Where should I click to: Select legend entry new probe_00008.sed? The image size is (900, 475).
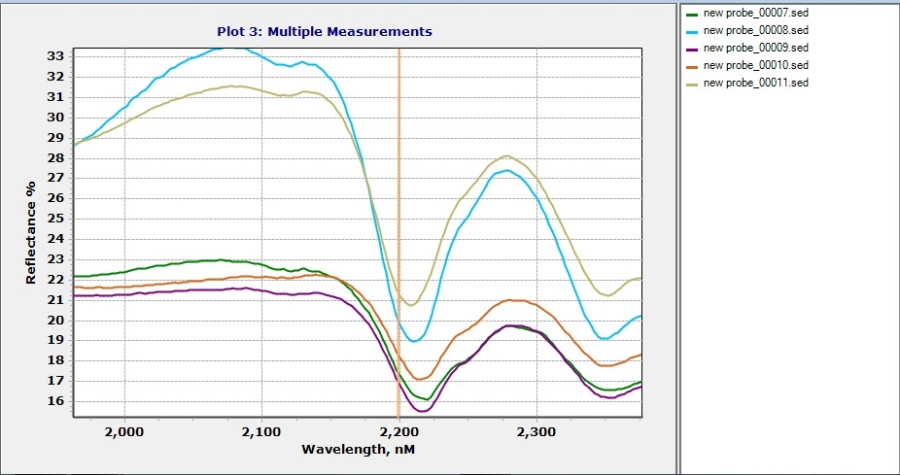[756, 31]
